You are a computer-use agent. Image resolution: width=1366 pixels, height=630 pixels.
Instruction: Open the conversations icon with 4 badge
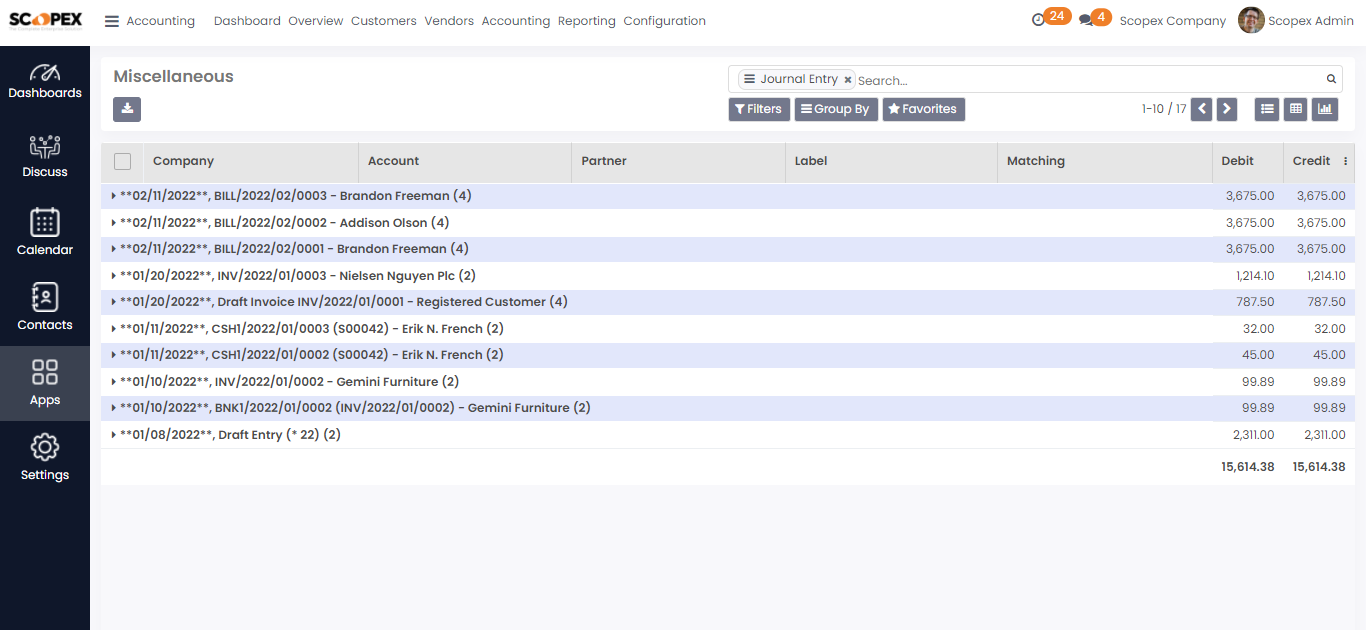(x=1095, y=18)
